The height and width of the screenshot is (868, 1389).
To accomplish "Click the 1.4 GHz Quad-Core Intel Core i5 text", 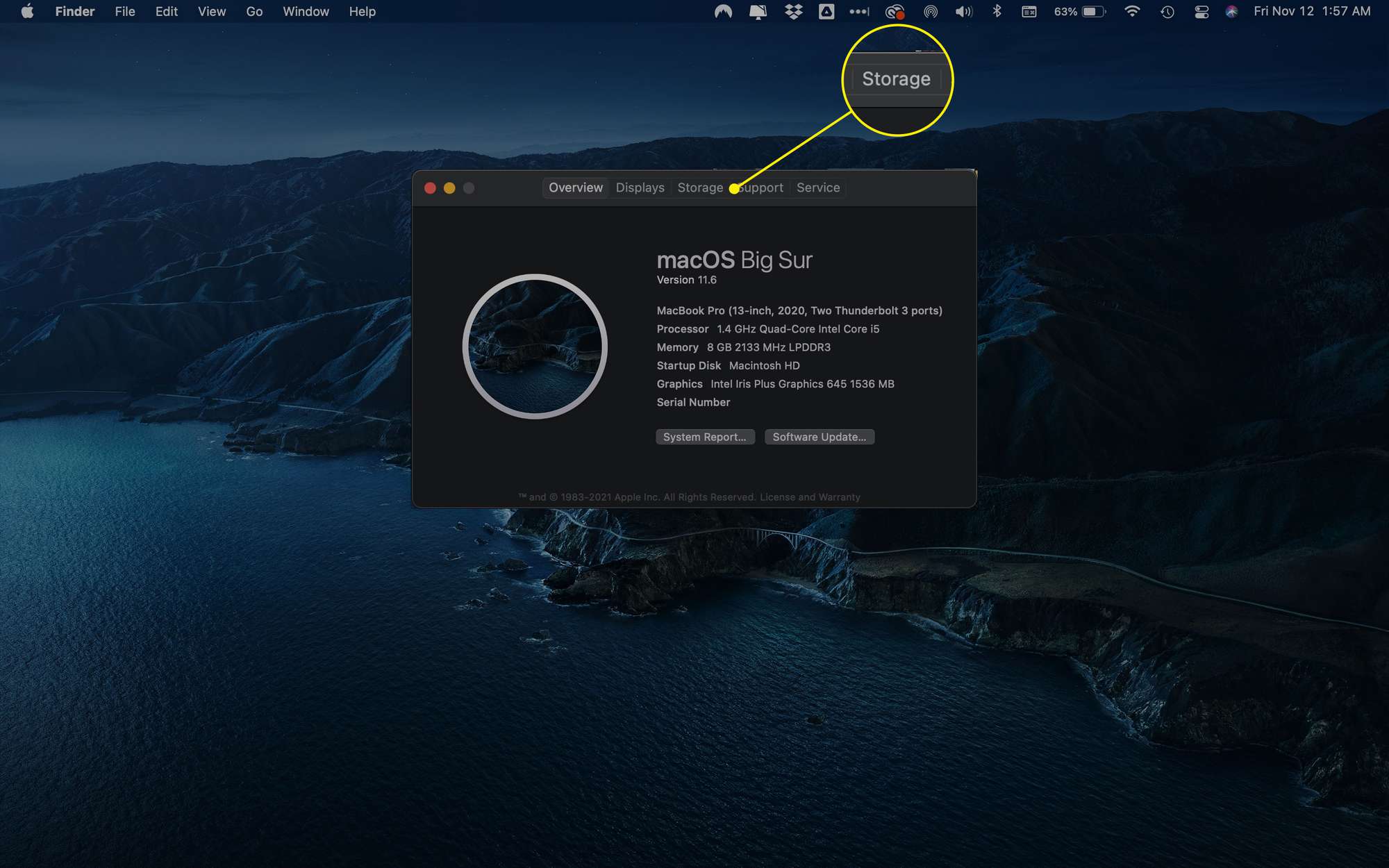I will tap(798, 329).
